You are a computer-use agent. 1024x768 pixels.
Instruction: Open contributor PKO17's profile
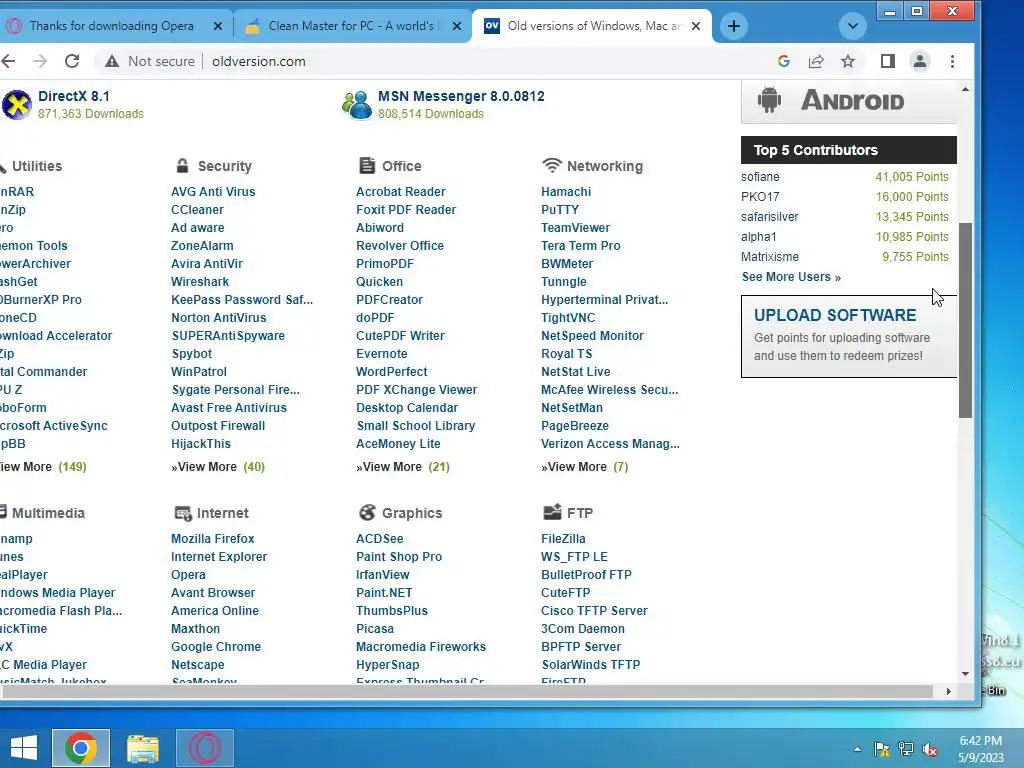[x=760, y=197]
